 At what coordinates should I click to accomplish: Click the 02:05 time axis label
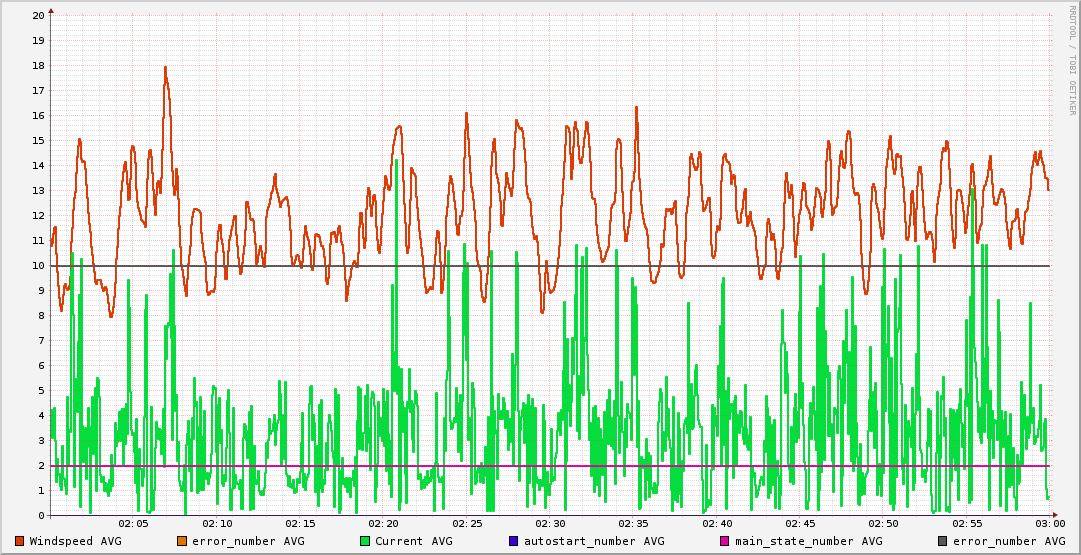click(x=134, y=525)
